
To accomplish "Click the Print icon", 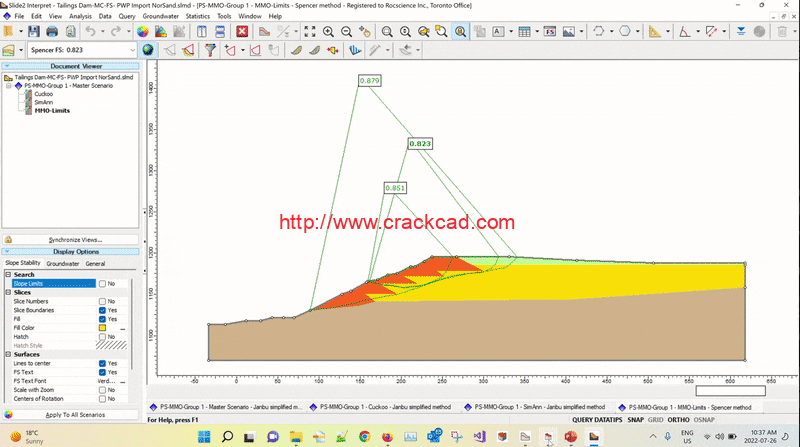I will pos(52,32).
